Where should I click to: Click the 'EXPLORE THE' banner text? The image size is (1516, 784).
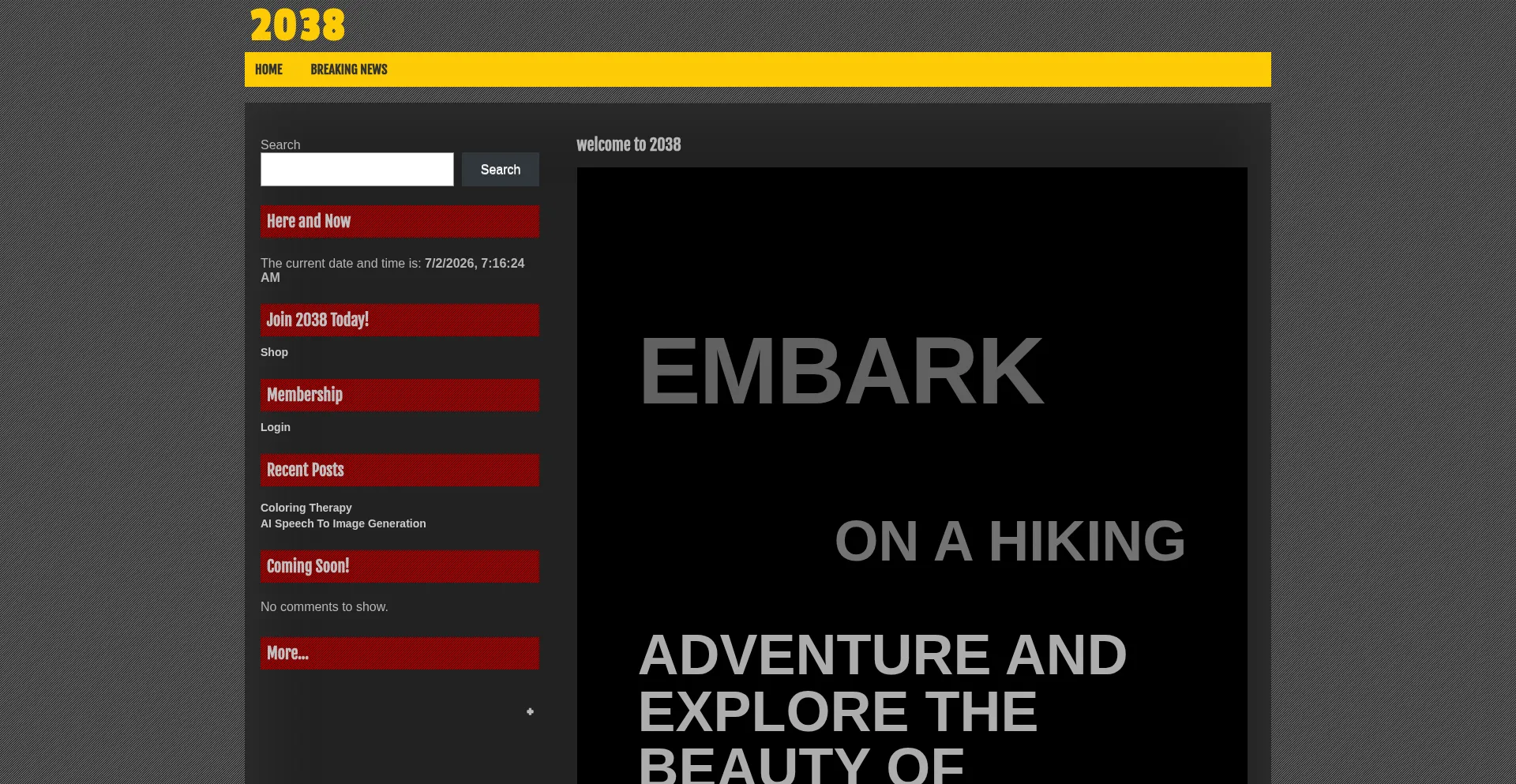pos(838,711)
